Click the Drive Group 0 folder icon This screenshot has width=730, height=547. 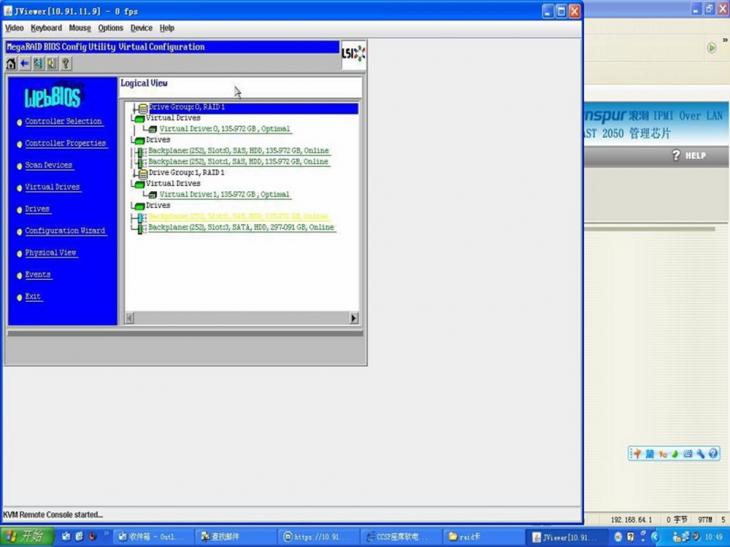[x=143, y=107]
